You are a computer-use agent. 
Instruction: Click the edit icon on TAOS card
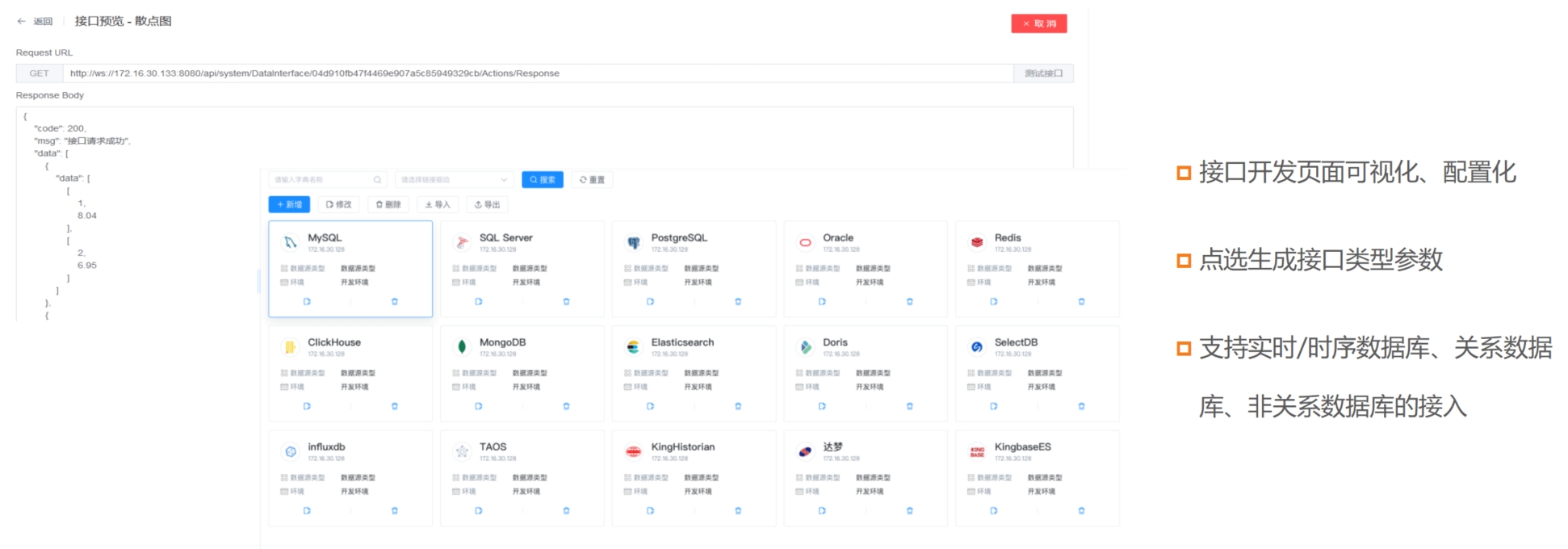click(x=478, y=511)
